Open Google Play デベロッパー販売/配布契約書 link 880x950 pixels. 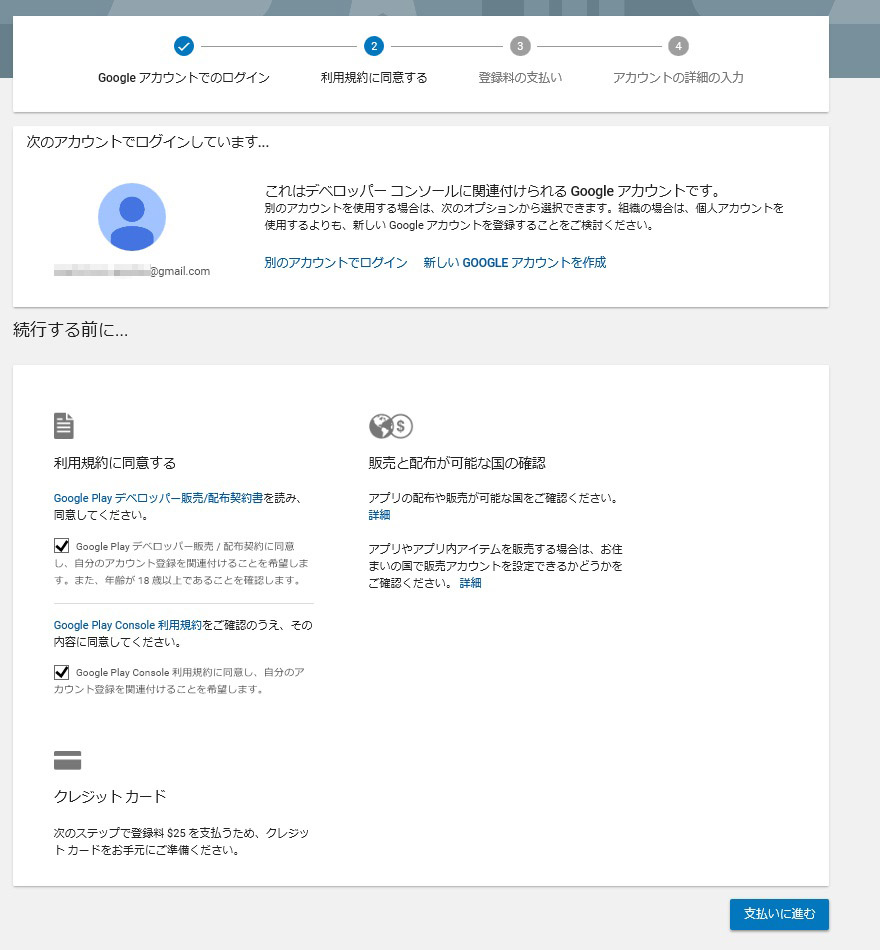pyautogui.click(x=158, y=498)
